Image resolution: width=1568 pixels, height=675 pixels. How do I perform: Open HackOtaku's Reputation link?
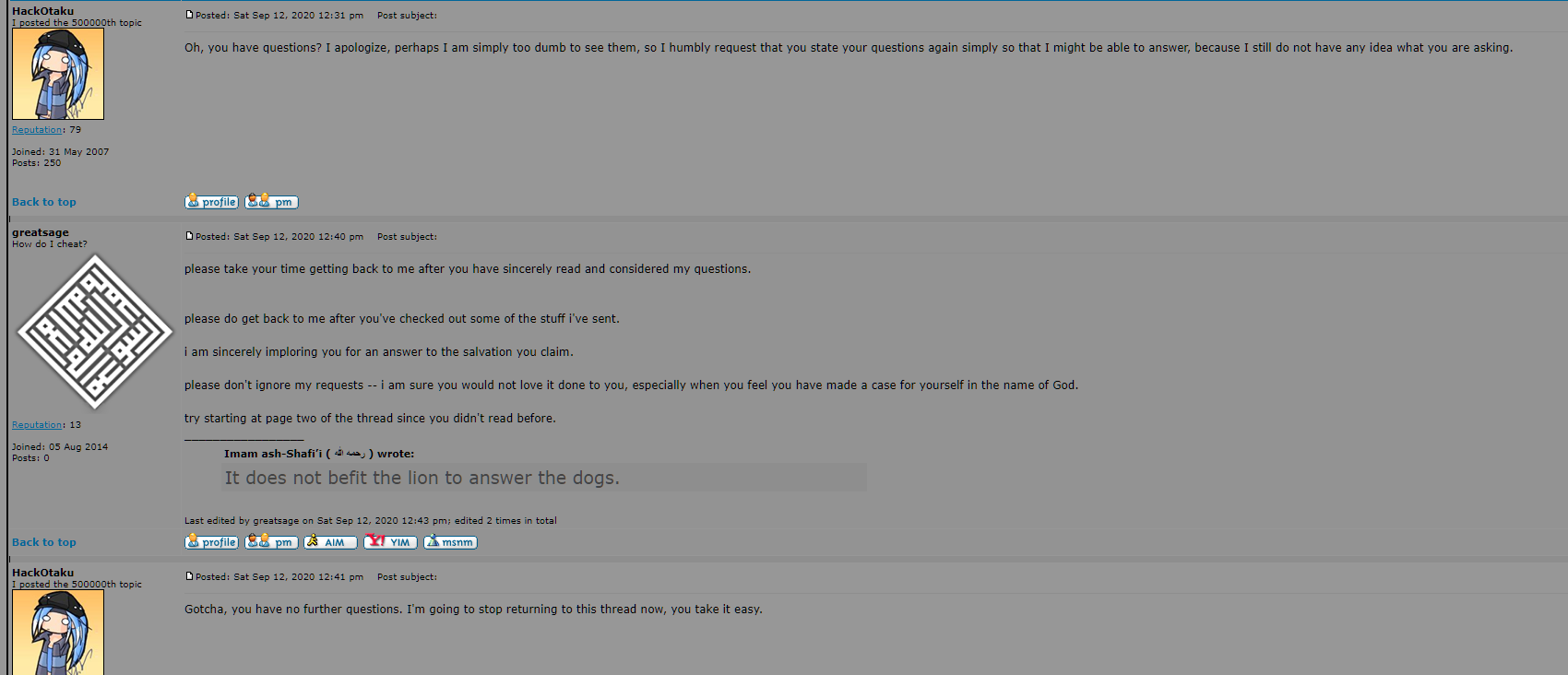pos(37,130)
